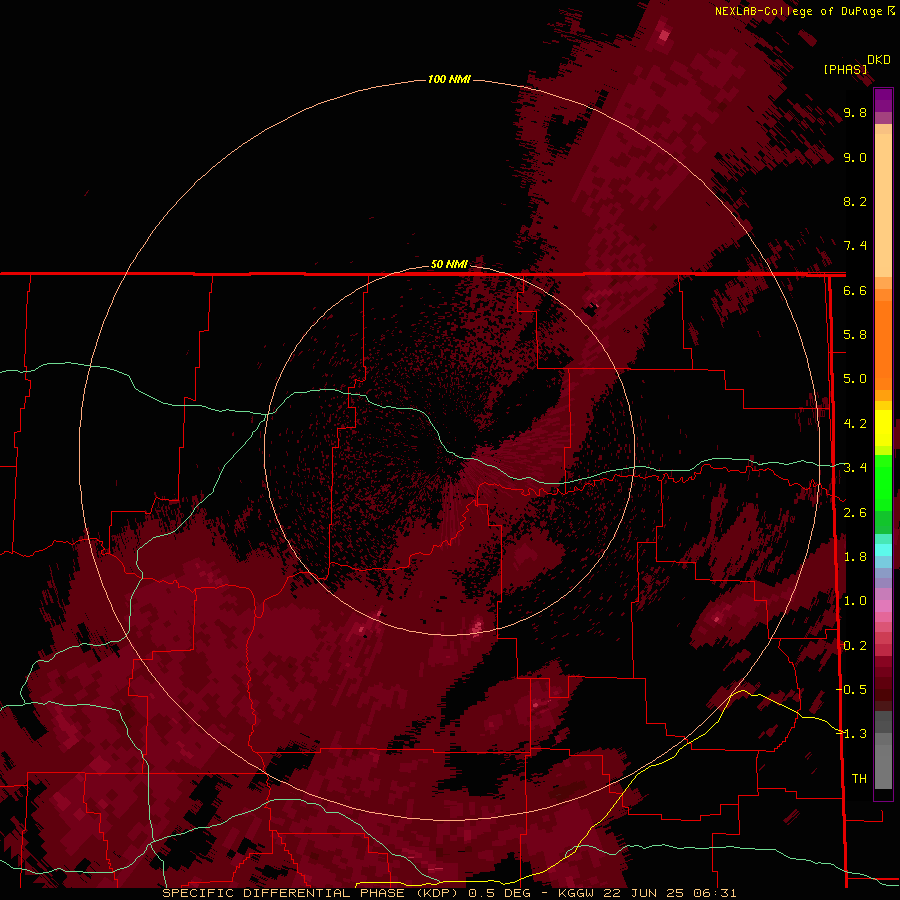Pick the yellow segment of the color bar
The width and height of the screenshot is (900, 900).
pyautogui.click(x=883, y=428)
